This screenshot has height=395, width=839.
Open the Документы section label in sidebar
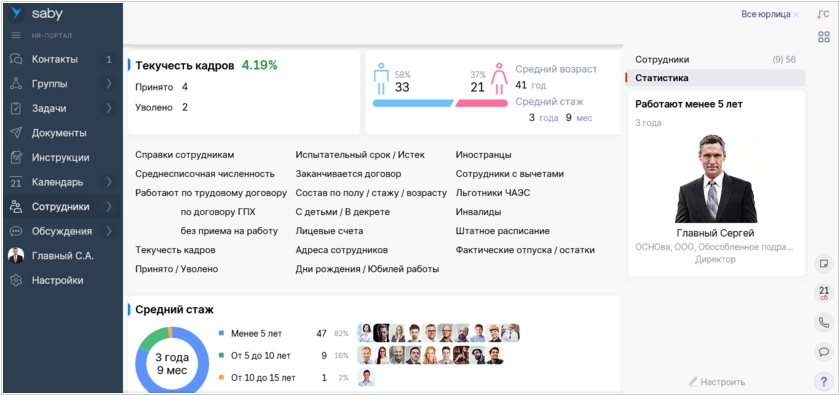[x=59, y=133]
